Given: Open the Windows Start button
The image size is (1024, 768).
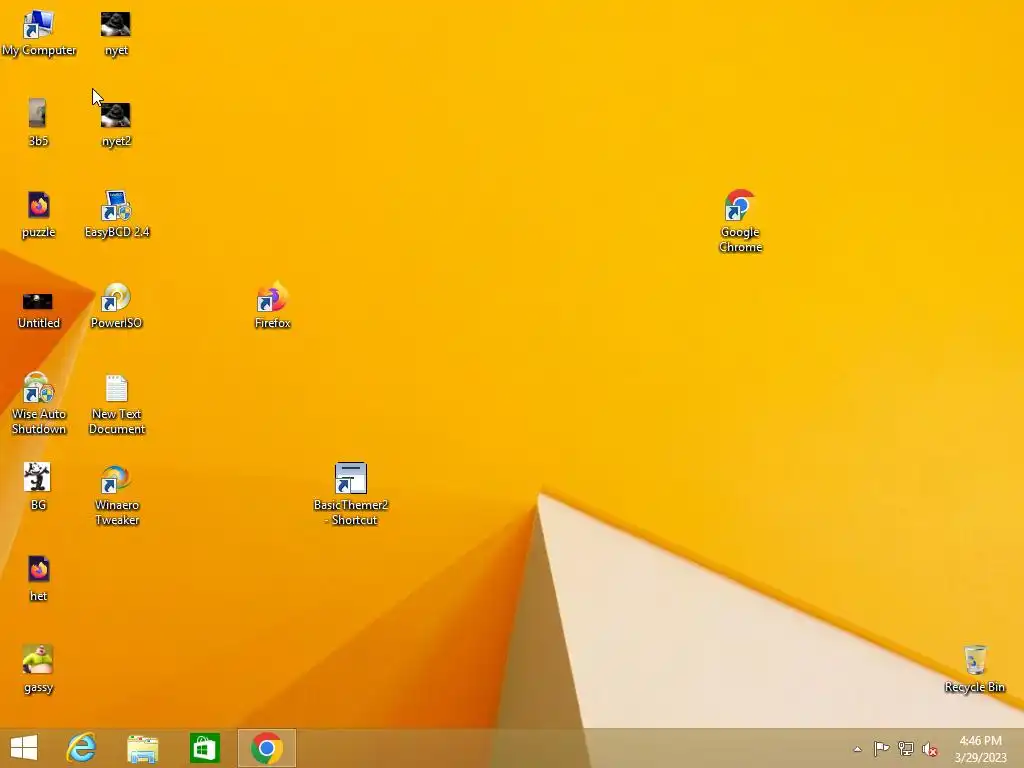Looking at the screenshot, I should click(24, 748).
